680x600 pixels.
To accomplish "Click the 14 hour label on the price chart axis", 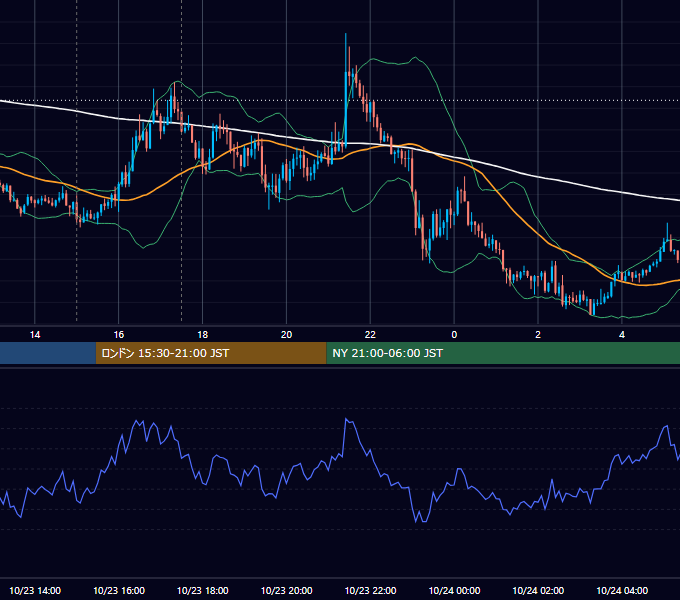I will point(35,335).
